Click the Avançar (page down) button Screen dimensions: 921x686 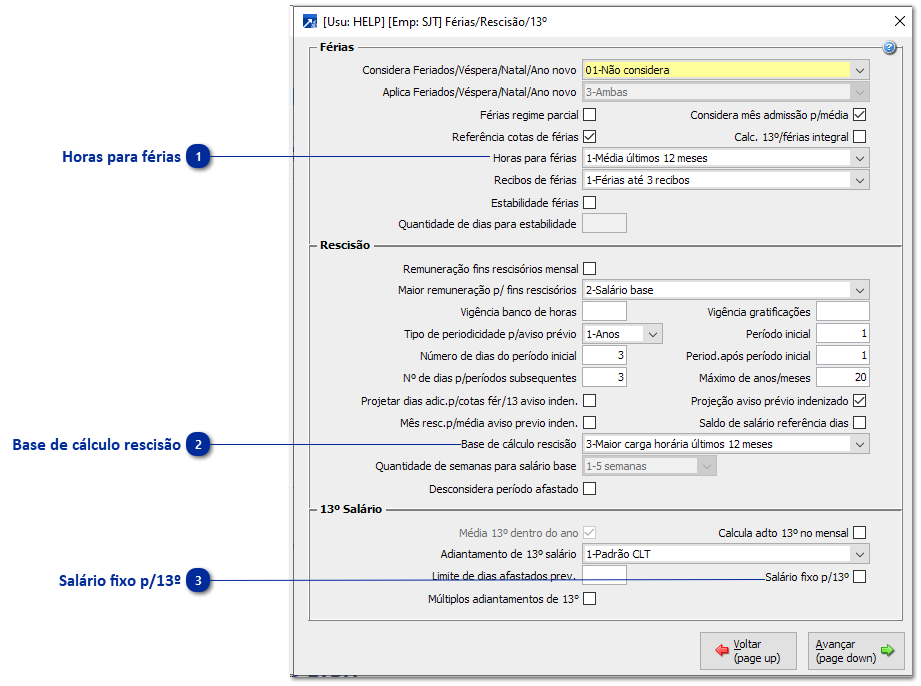pyautogui.click(x=856, y=651)
